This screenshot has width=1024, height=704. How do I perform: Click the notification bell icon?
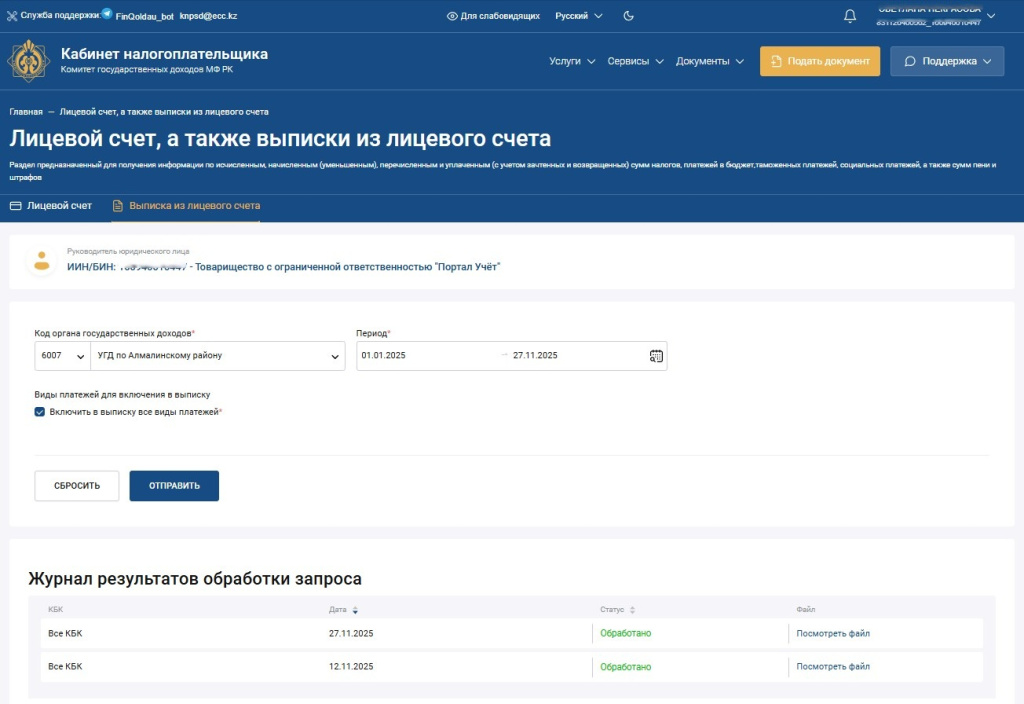click(850, 16)
